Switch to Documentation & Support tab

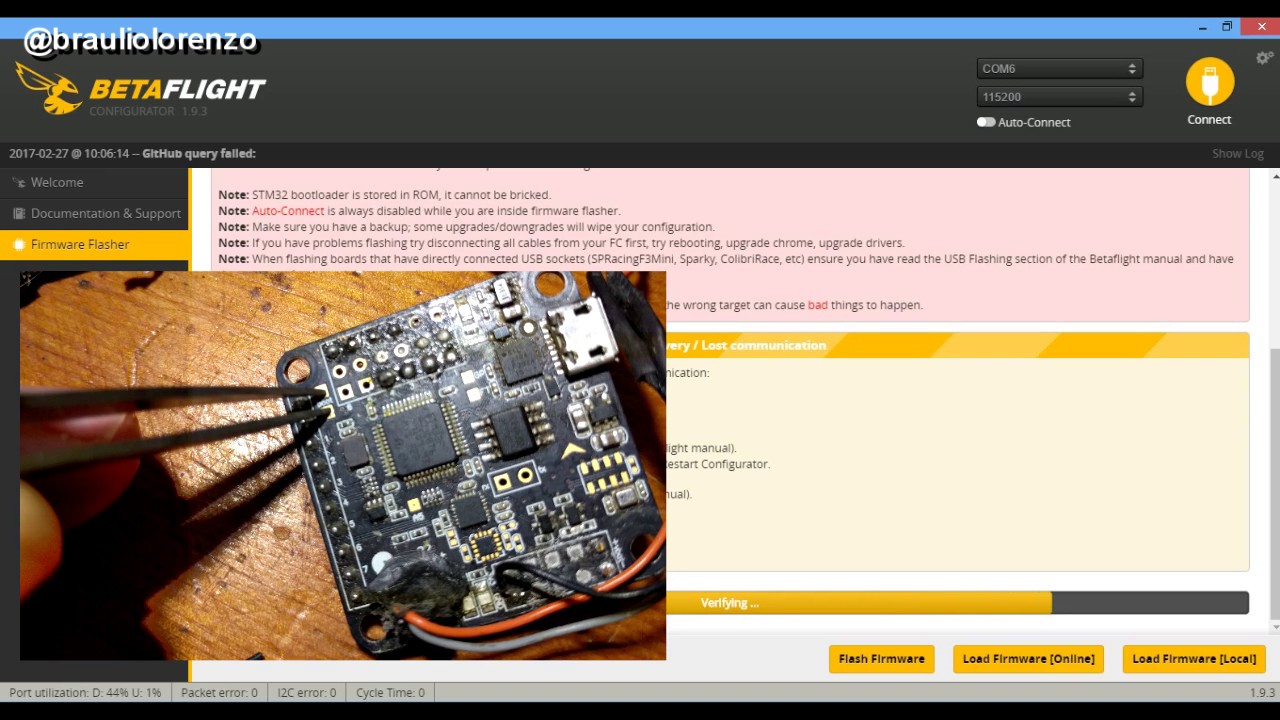(94, 214)
